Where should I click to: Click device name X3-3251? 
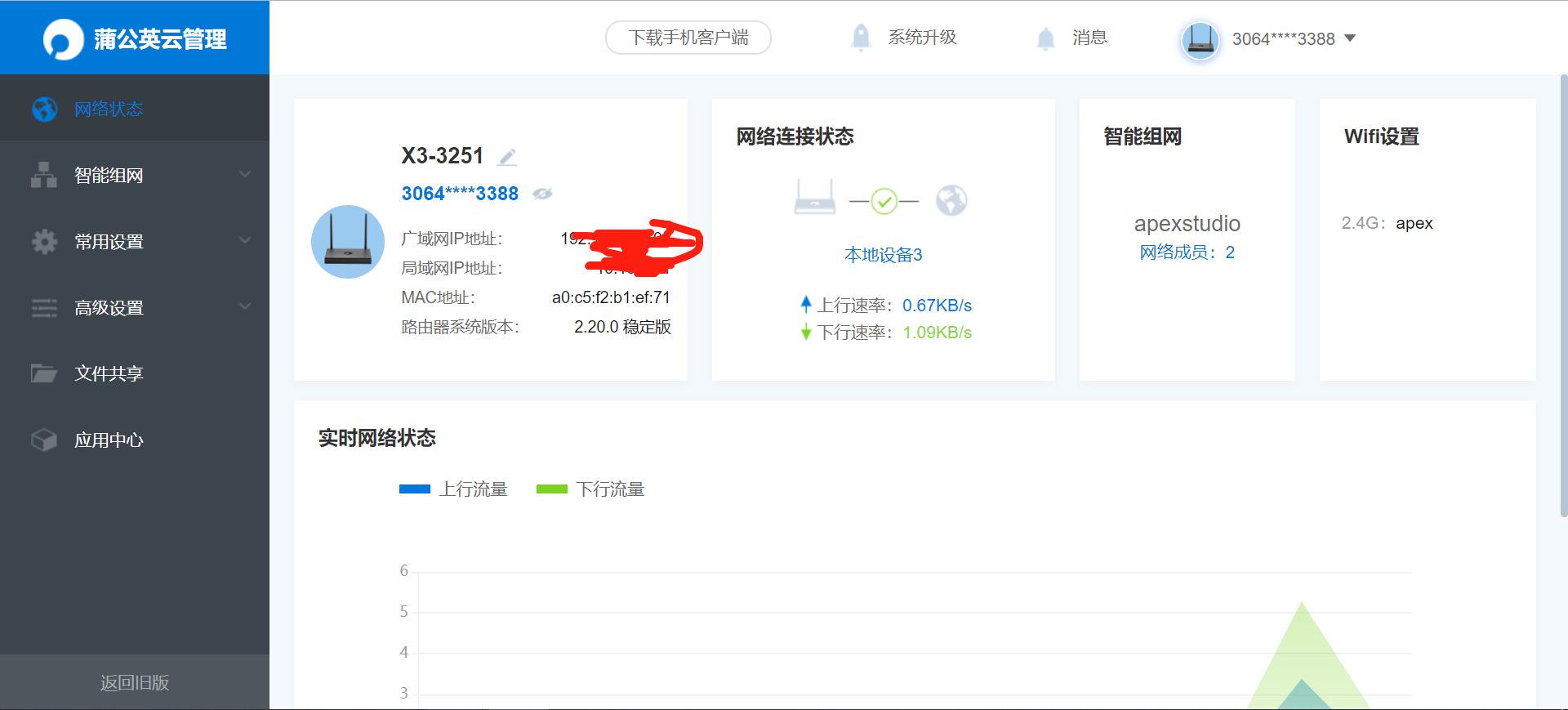(x=442, y=155)
